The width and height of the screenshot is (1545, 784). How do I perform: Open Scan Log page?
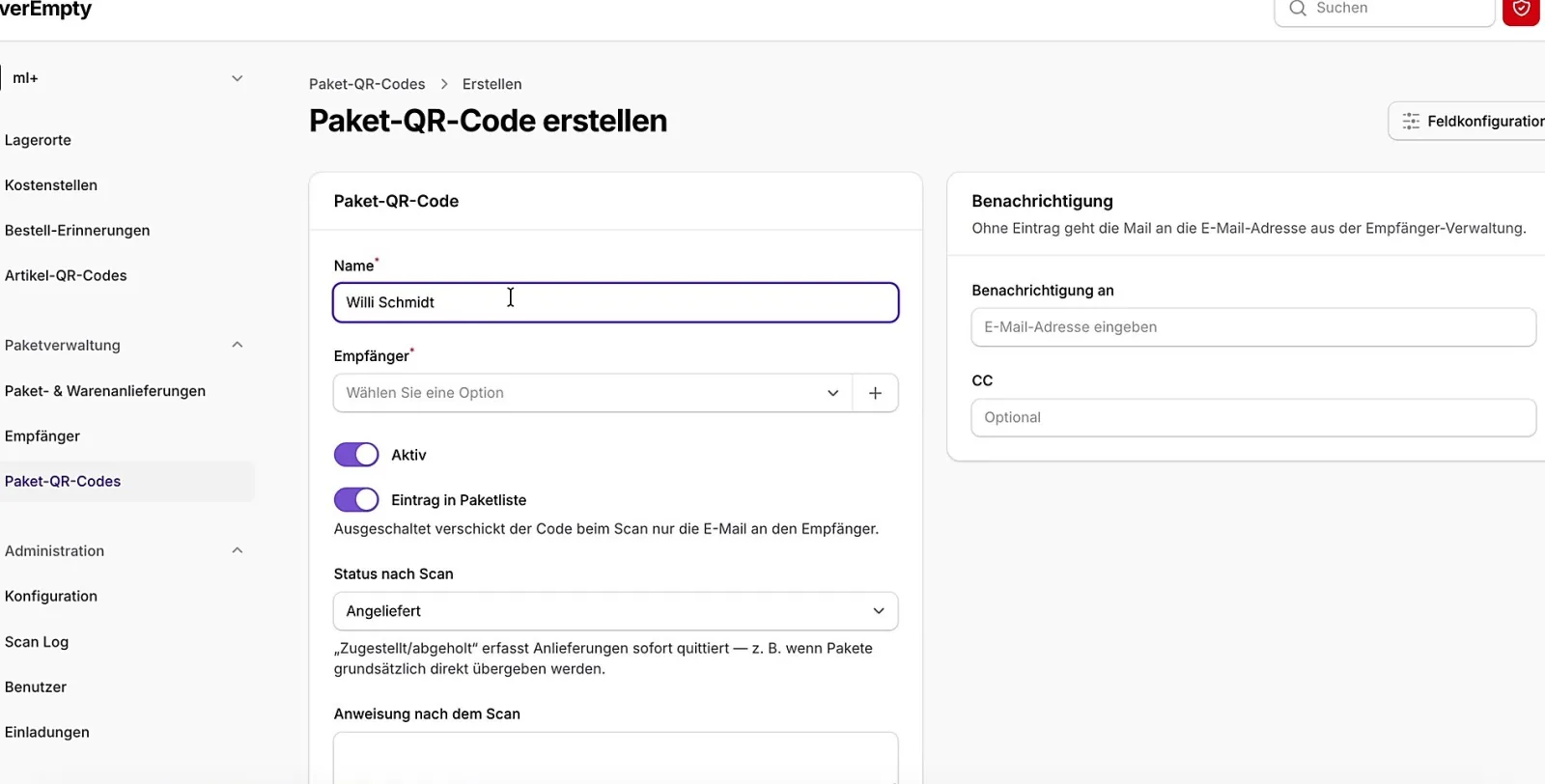(x=37, y=642)
